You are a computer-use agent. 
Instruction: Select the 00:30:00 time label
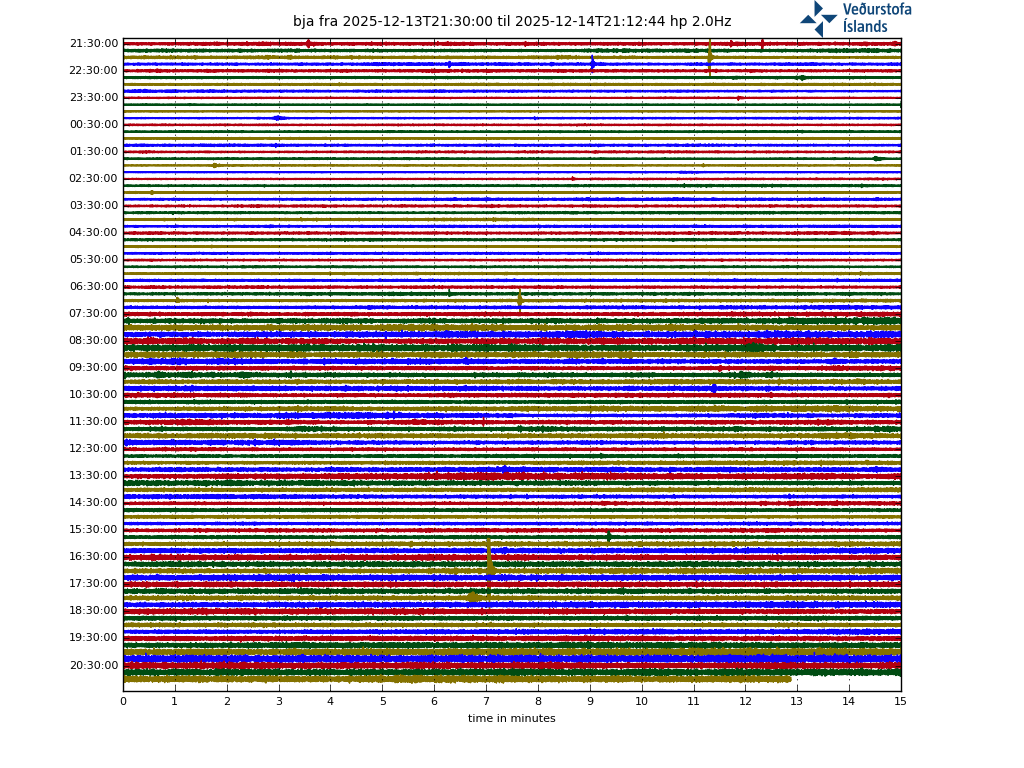tap(94, 125)
